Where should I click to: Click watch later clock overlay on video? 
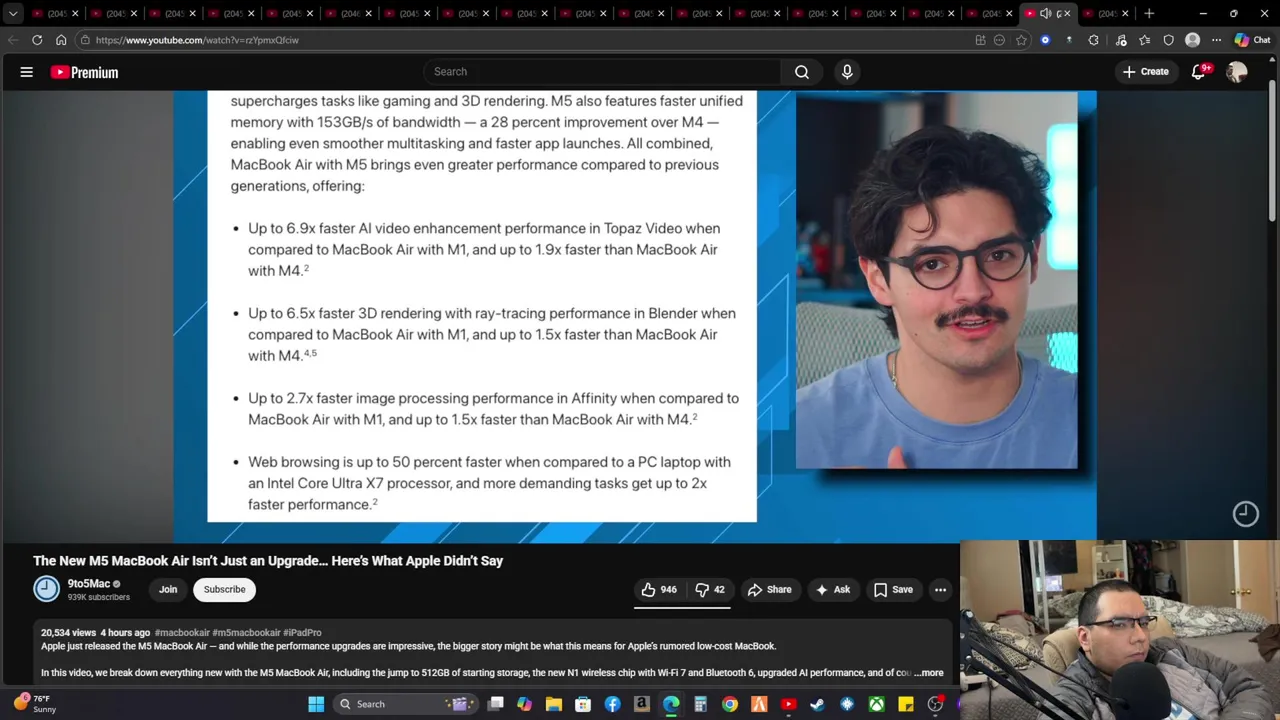point(1245,513)
